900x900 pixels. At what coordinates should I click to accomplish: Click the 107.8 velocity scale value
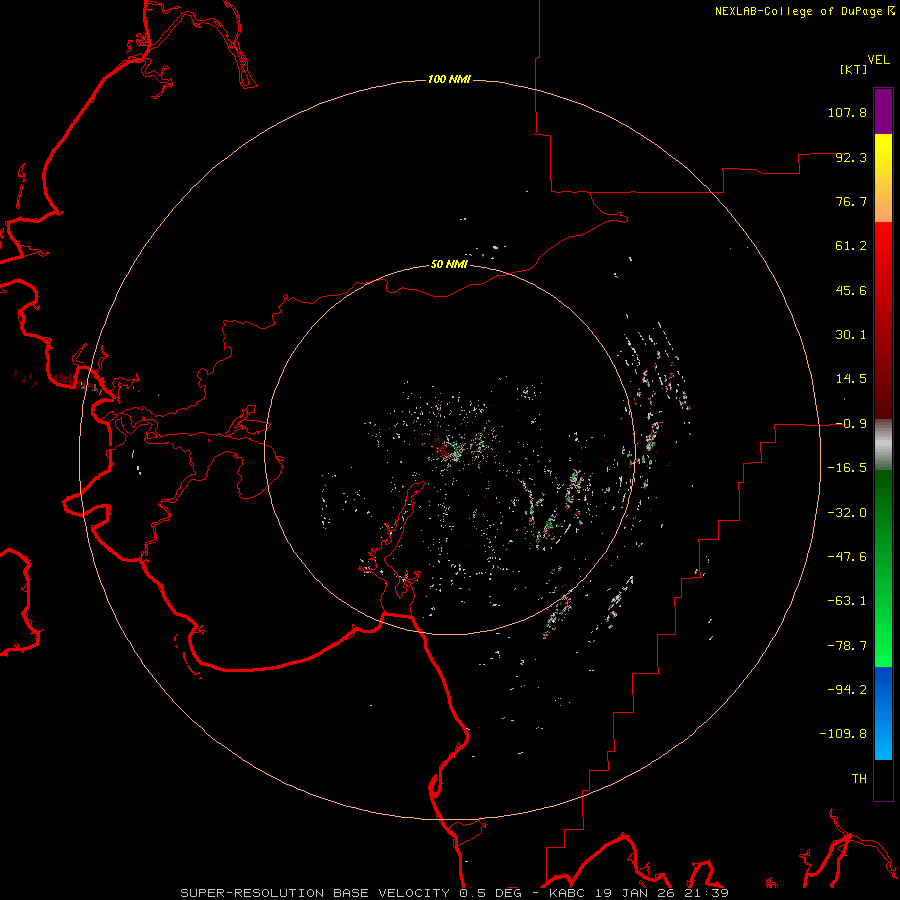coord(847,112)
